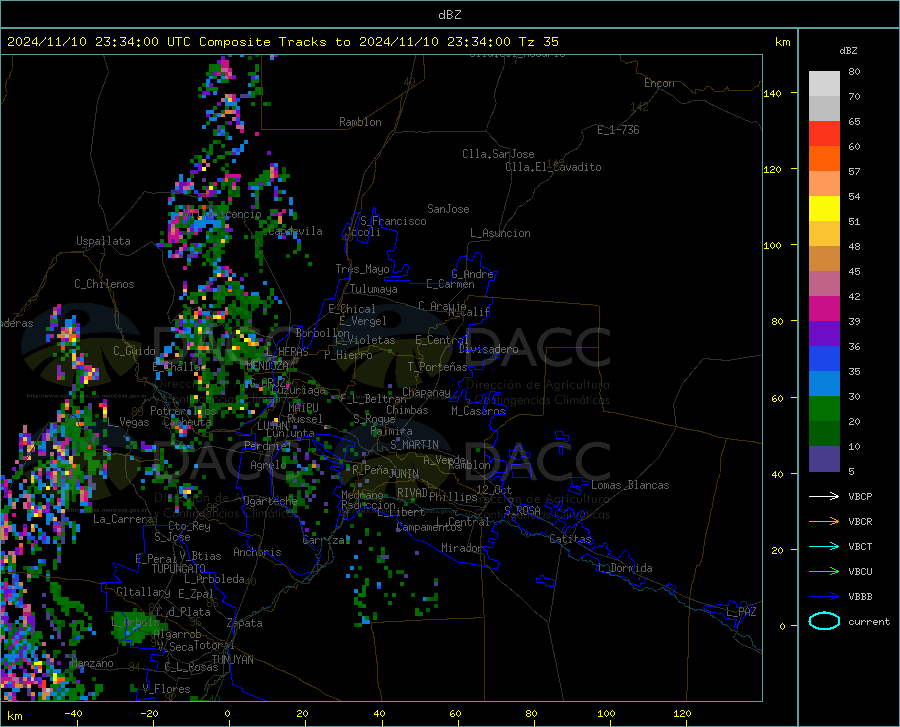Select the green 20 dBZ color swatch
900x727 pixels.
pos(824,409)
